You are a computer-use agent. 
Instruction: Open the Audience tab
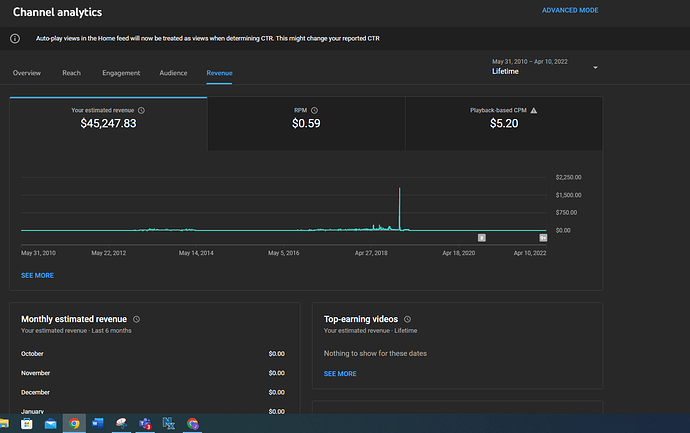[x=173, y=73]
